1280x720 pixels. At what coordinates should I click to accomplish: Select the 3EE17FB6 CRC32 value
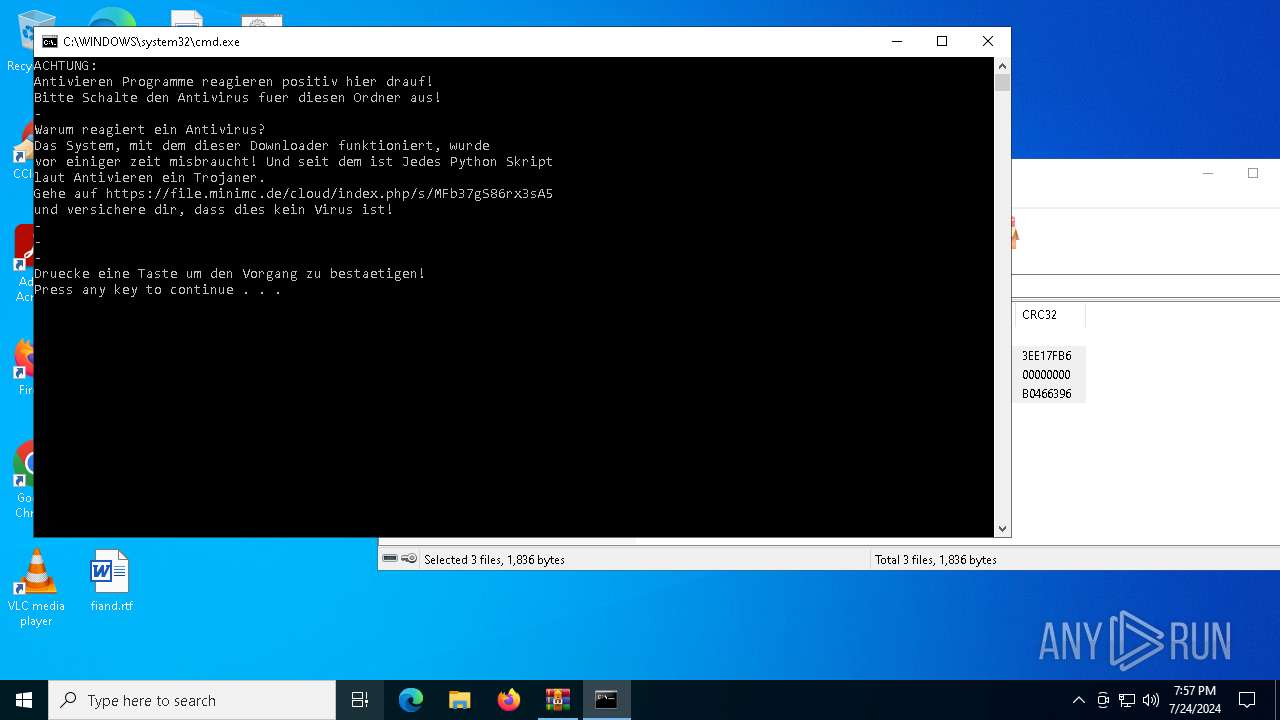click(x=1046, y=356)
